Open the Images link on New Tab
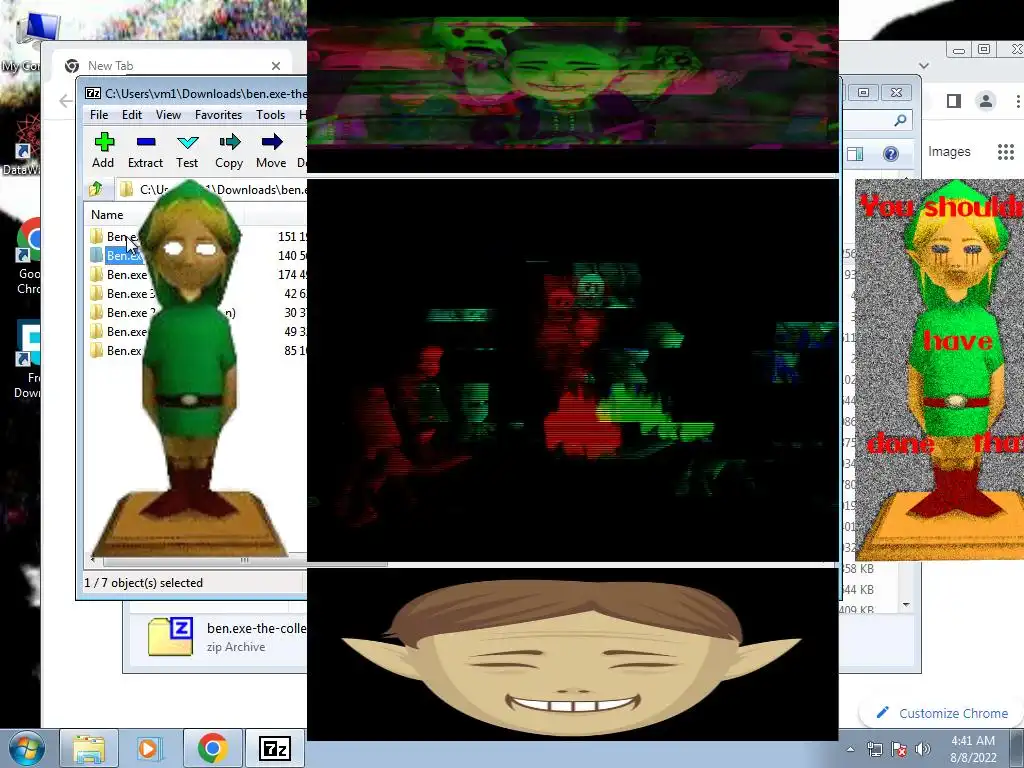1024x768 pixels. coord(949,152)
